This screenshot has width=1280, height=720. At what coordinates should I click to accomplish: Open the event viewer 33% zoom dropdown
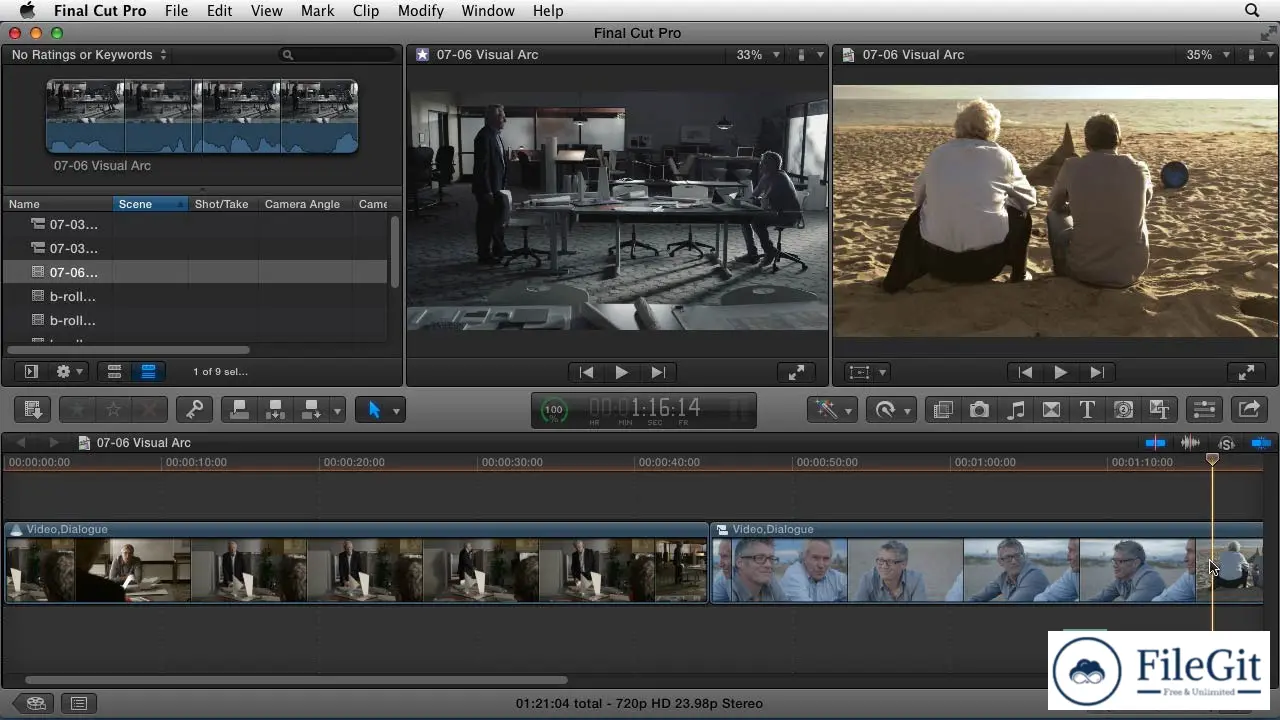758,55
